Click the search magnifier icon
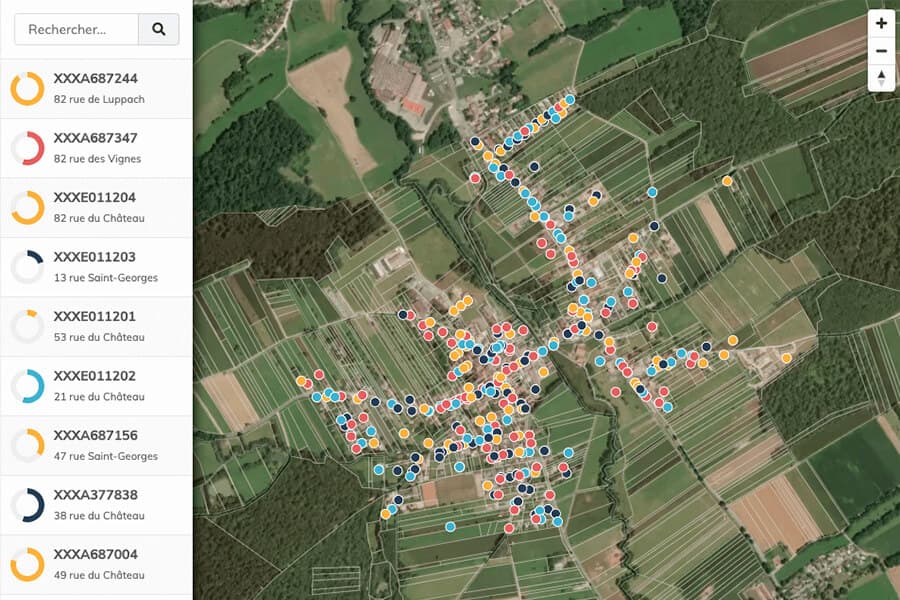 point(159,29)
